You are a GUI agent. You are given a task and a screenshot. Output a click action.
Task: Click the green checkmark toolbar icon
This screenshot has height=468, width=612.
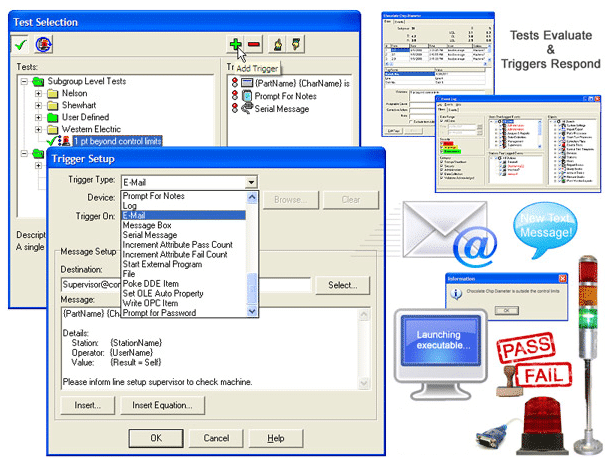pyautogui.click(x=20, y=45)
